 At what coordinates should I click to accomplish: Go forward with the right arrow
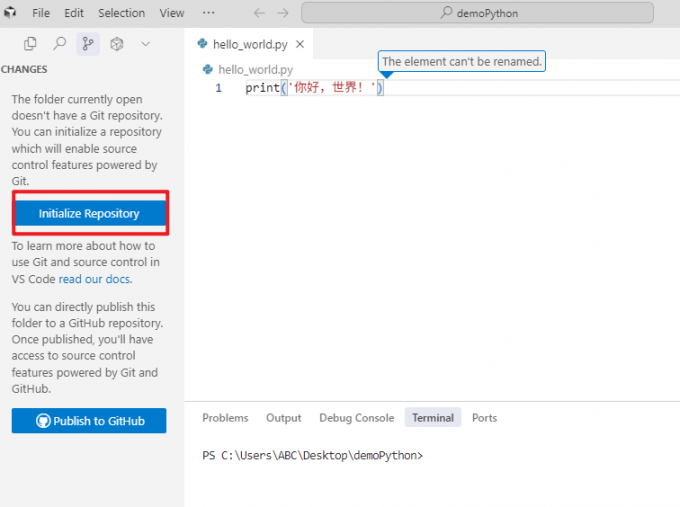(x=284, y=13)
